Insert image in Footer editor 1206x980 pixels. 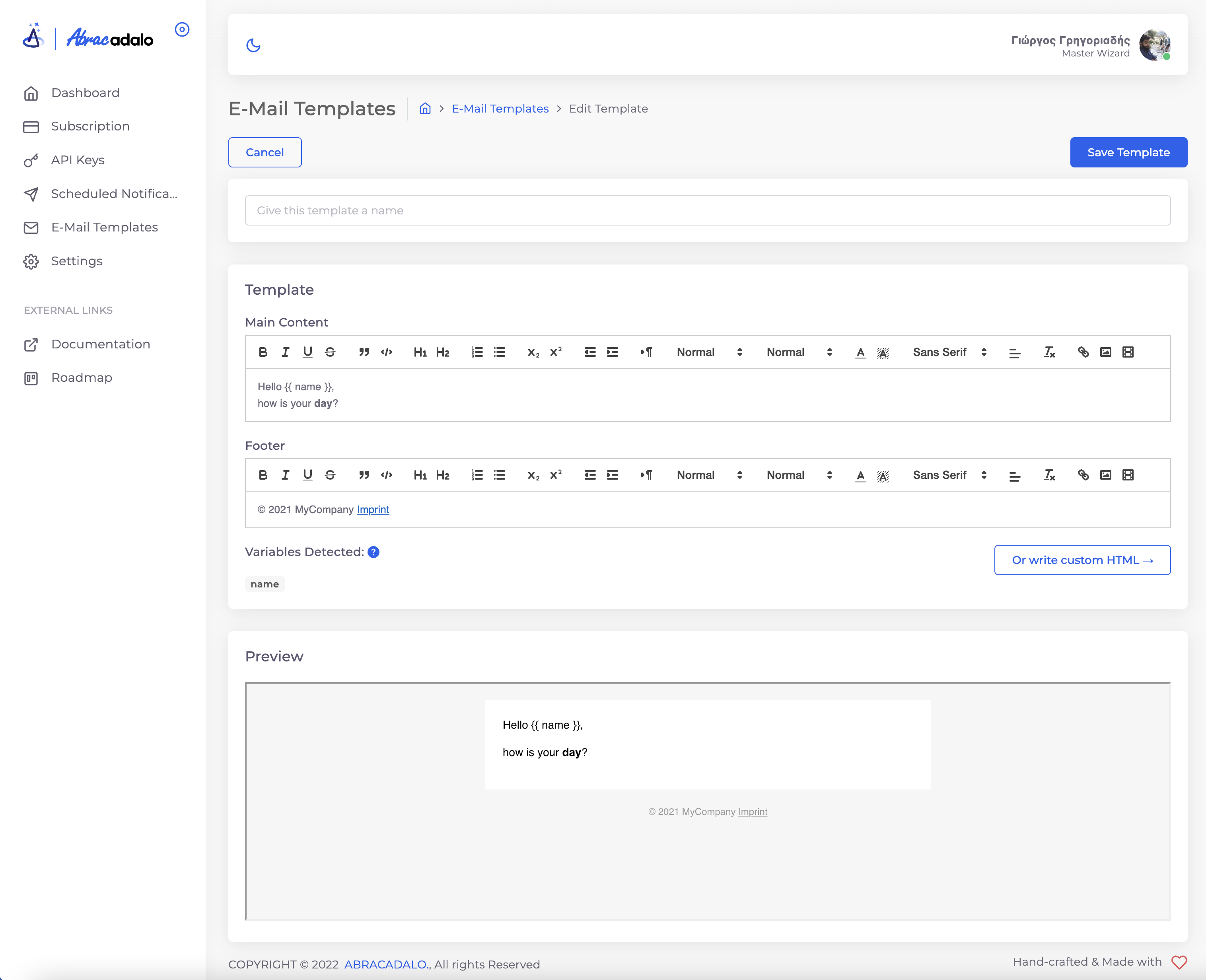click(1105, 475)
